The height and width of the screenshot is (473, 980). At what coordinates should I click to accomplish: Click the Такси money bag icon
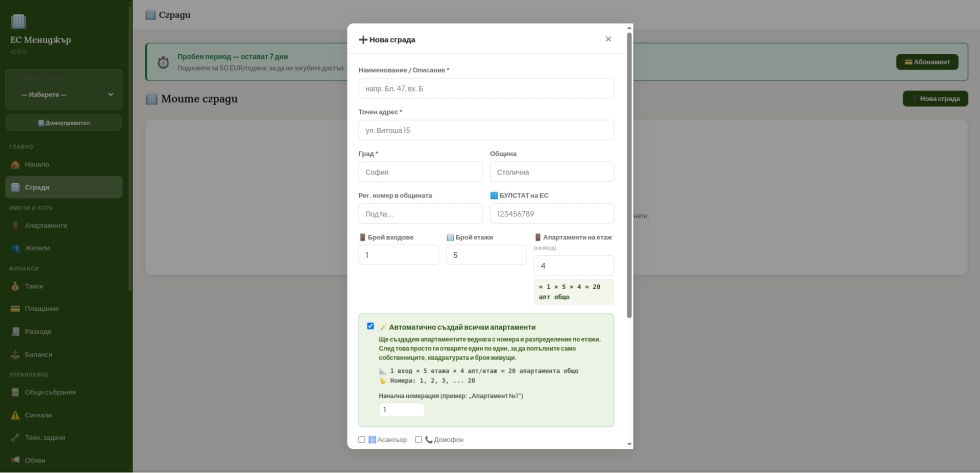click(x=15, y=286)
